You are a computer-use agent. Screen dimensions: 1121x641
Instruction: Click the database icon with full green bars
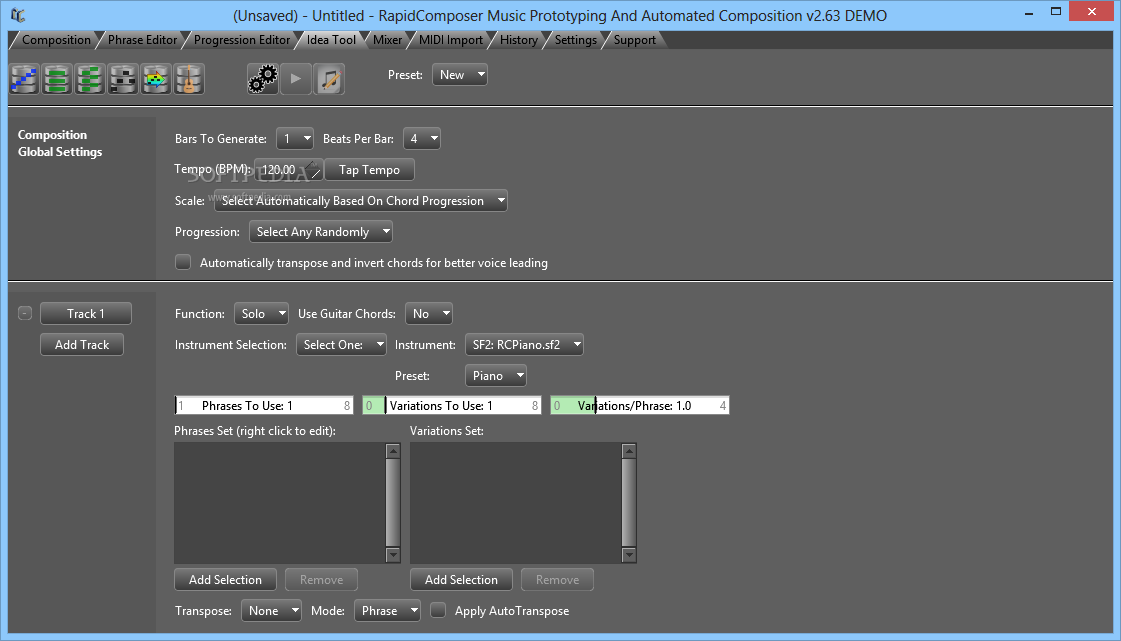[57, 79]
